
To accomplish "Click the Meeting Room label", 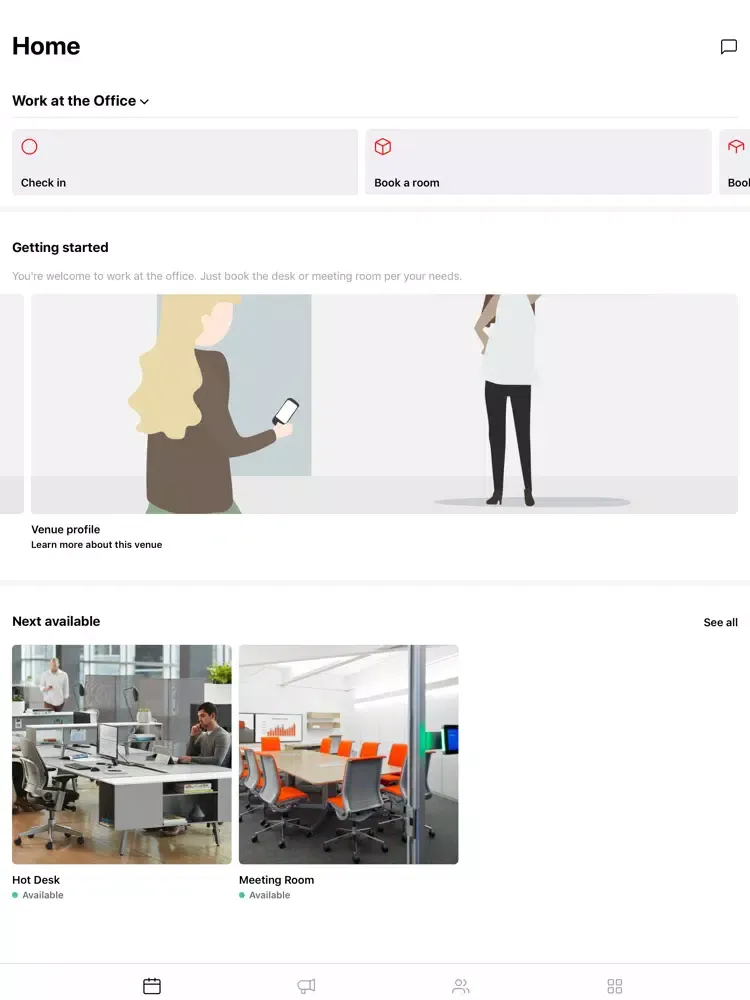I will point(277,880).
